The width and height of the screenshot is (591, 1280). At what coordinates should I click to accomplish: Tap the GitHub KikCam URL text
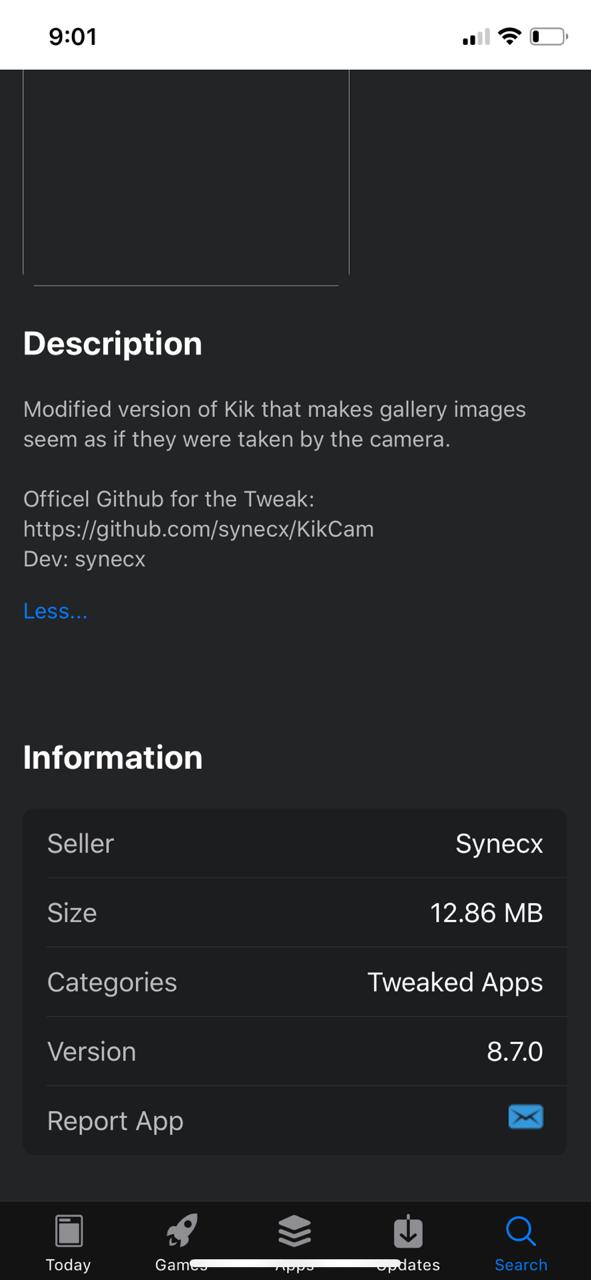(198, 529)
